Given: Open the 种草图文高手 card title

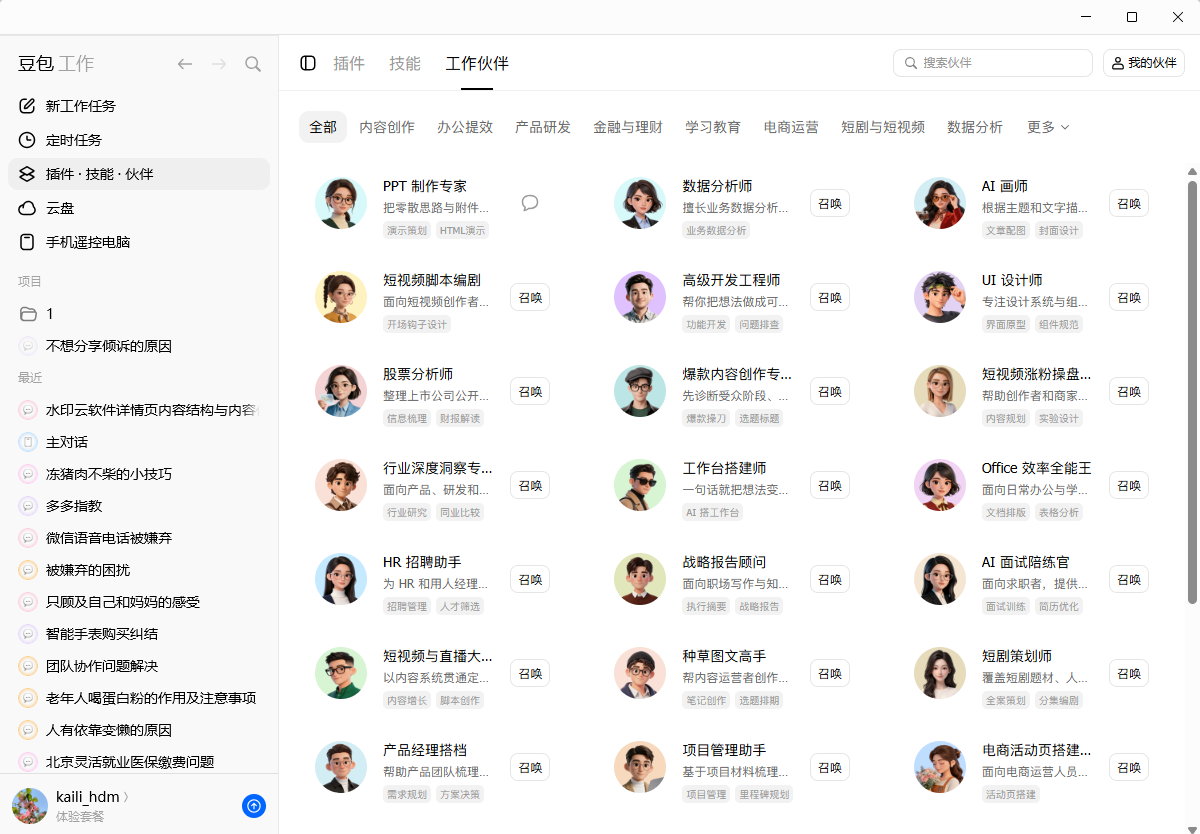Looking at the screenshot, I should coord(724,656).
